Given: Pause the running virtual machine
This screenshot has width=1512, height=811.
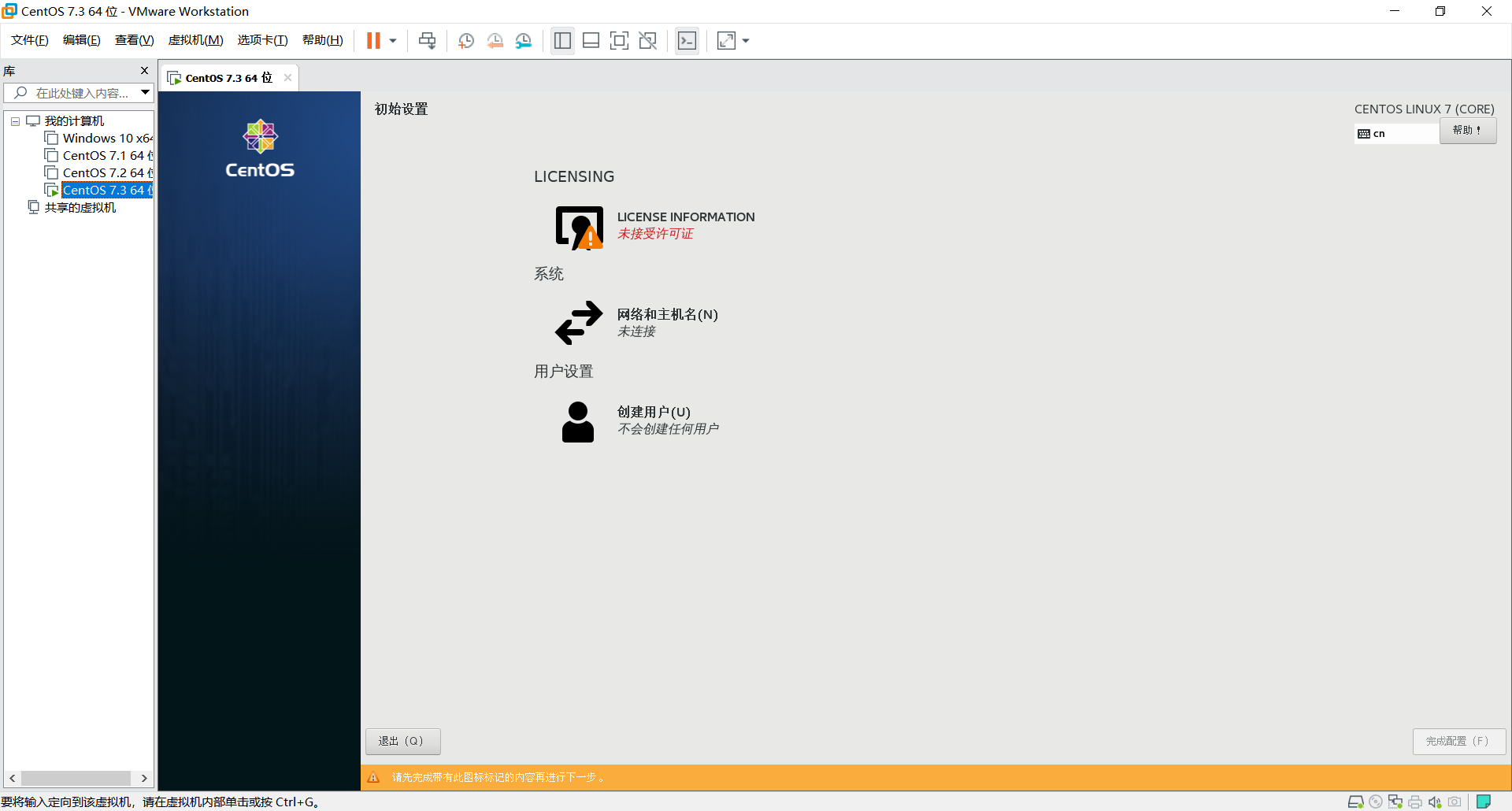Looking at the screenshot, I should [x=373, y=40].
